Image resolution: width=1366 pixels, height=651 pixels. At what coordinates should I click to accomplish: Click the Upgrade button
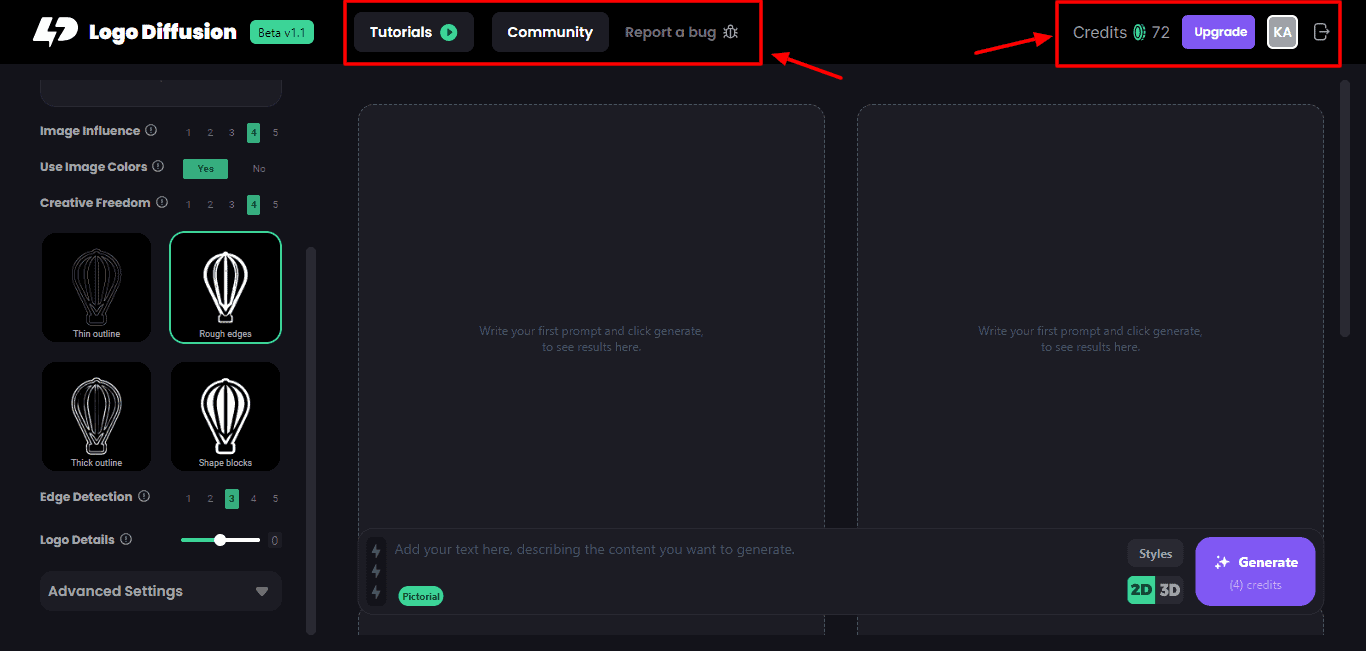coord(1218,32)
